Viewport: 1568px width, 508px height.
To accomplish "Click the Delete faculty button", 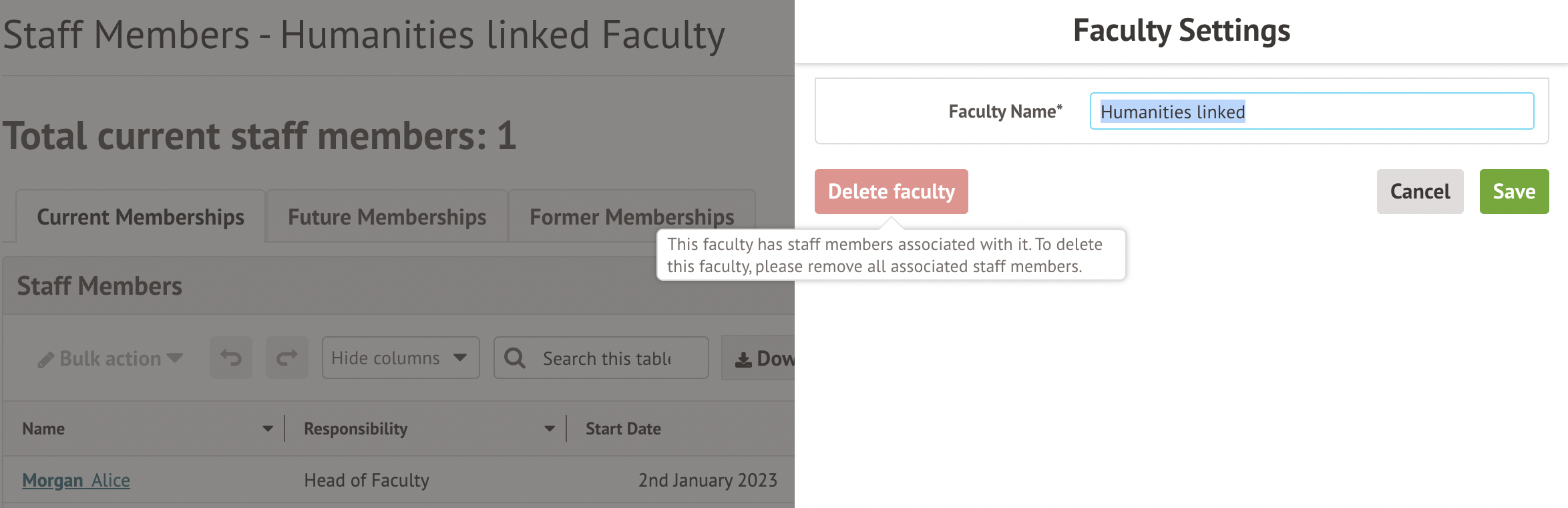I will [x=891, y=192].
